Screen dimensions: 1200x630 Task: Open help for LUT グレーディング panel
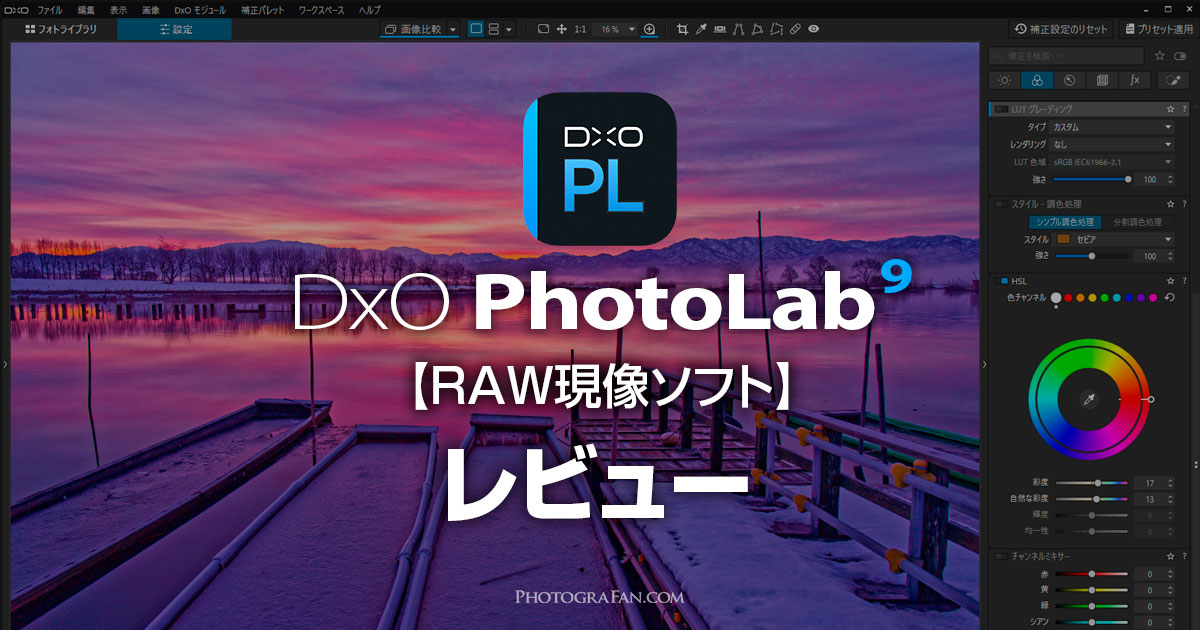[x=1184, y=109]
